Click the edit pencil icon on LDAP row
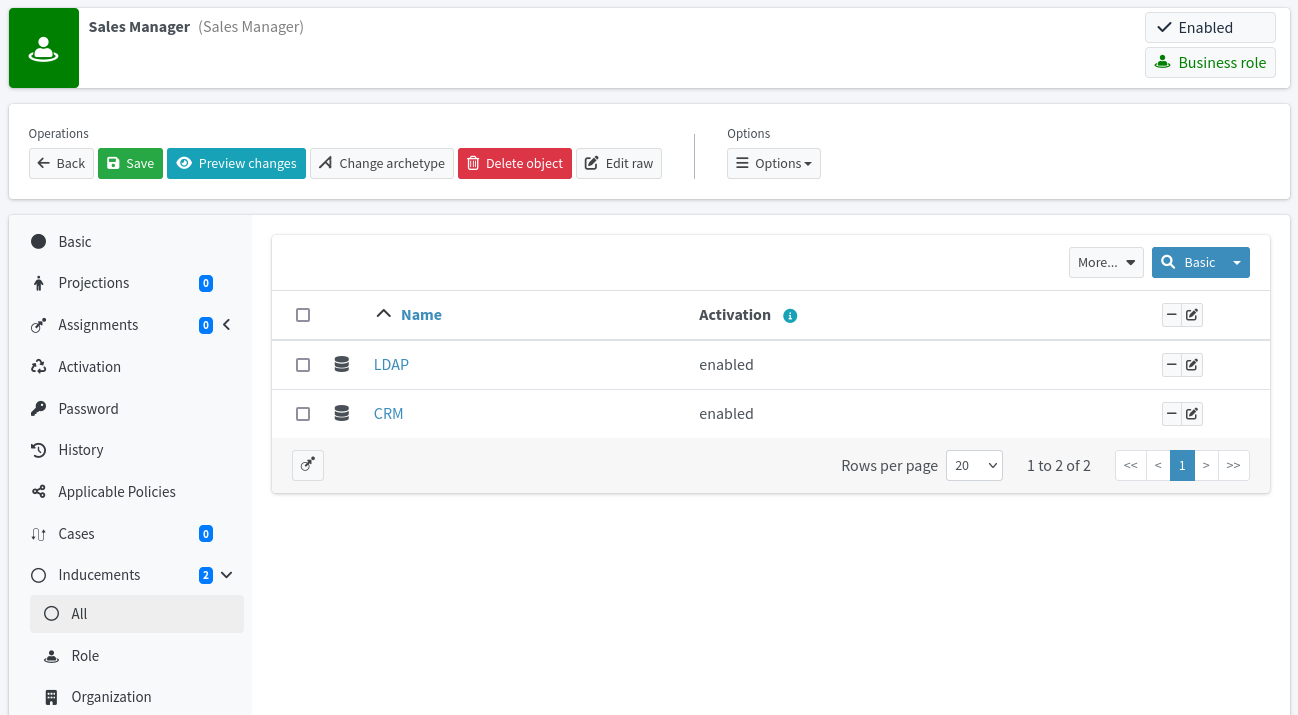This screenshot has height=715, width=1298. click(1192, 364)
